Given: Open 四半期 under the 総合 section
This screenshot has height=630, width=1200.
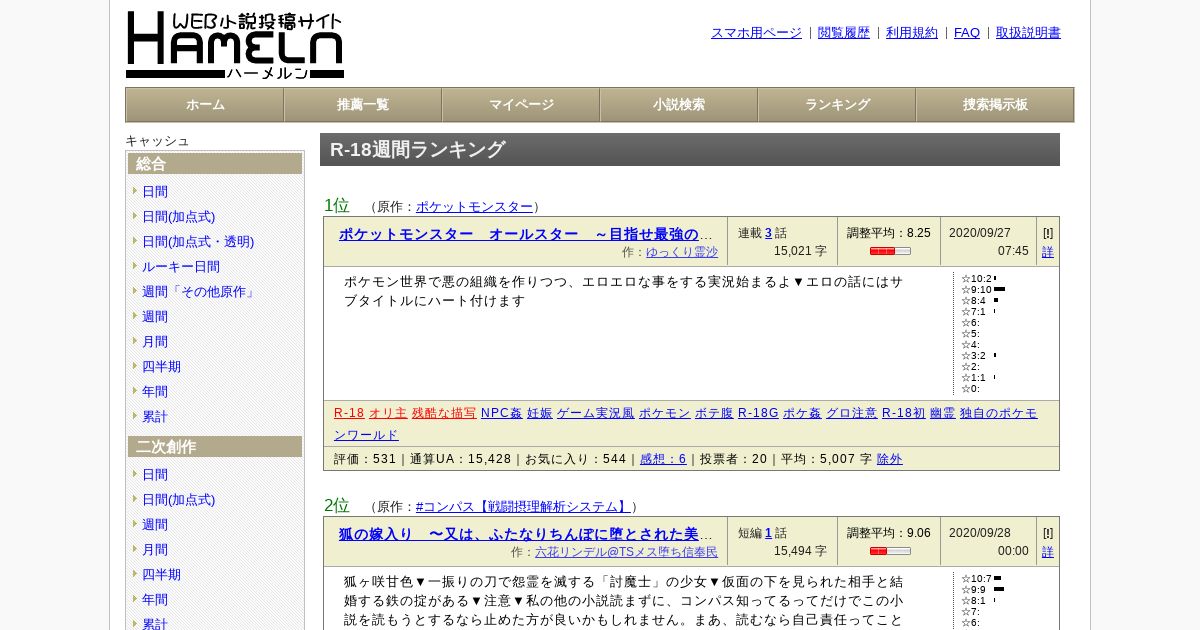Looking at the screenshot, I should 161,366.
